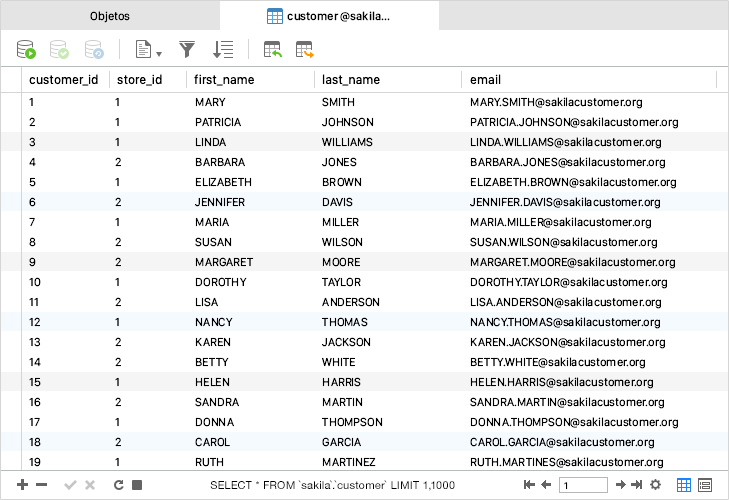Switch to the Objetos tab

[110, 16]
